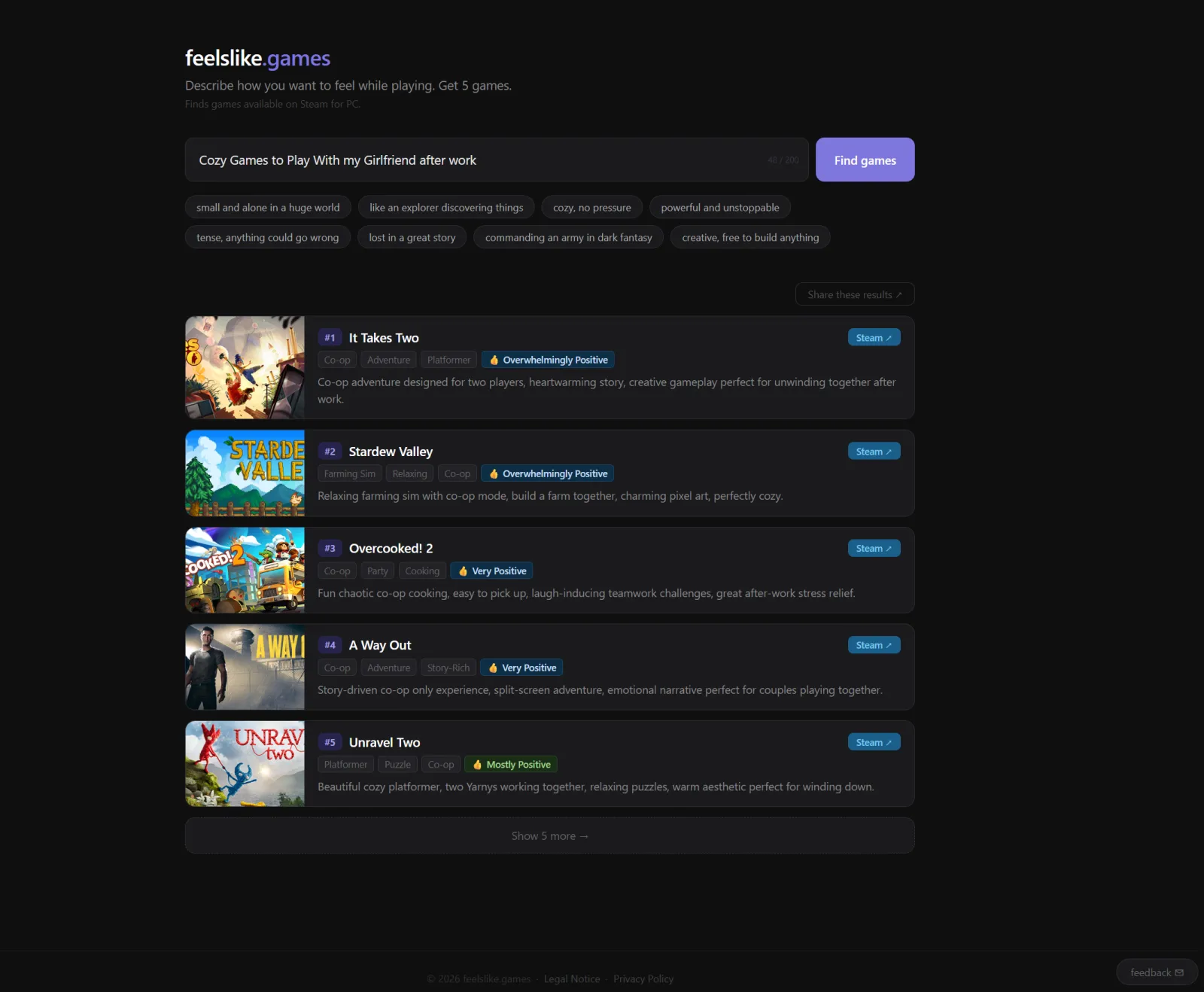Click the Cooking tag
The height and width of the screenshot is (992, 1204).
pos(422,571)
